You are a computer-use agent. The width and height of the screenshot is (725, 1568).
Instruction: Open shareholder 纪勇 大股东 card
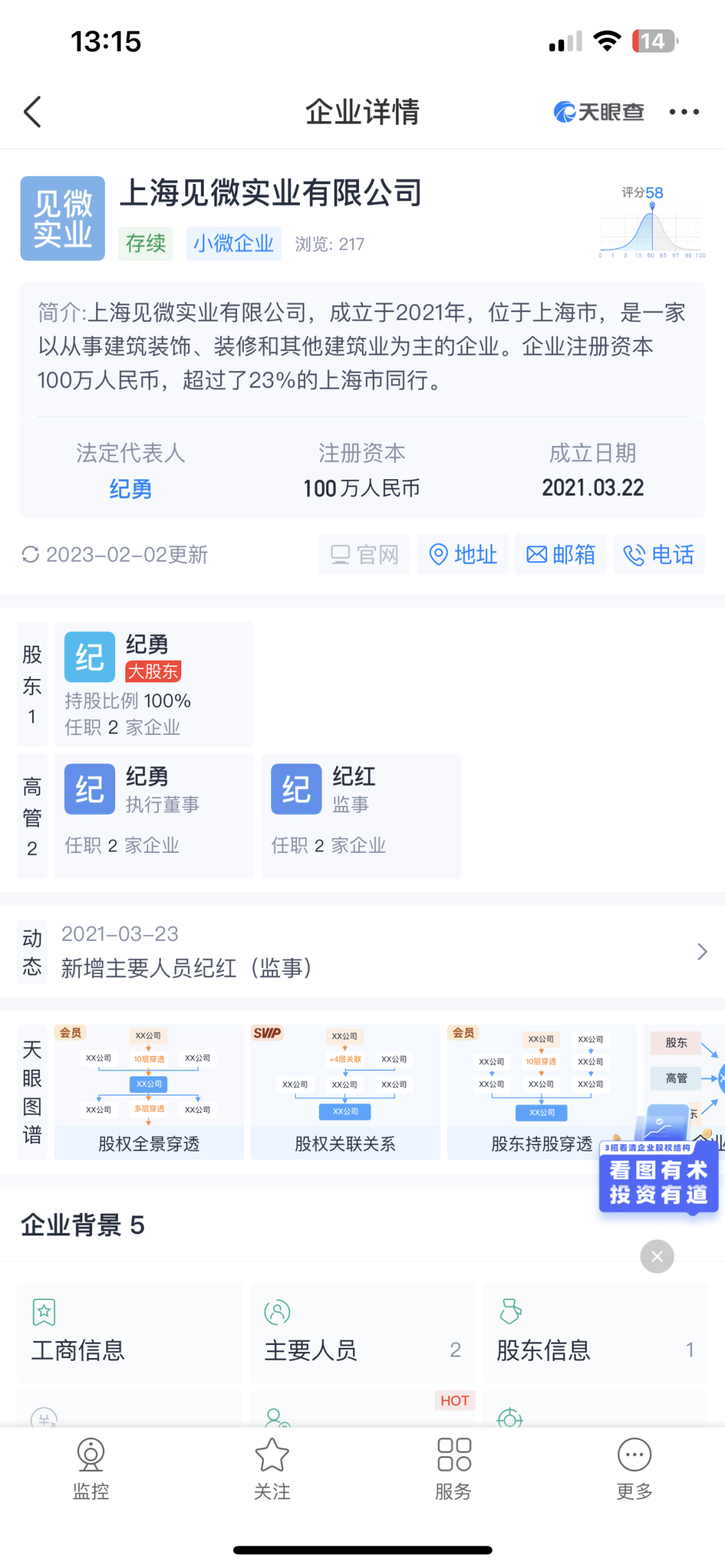[x=154, y=683]
